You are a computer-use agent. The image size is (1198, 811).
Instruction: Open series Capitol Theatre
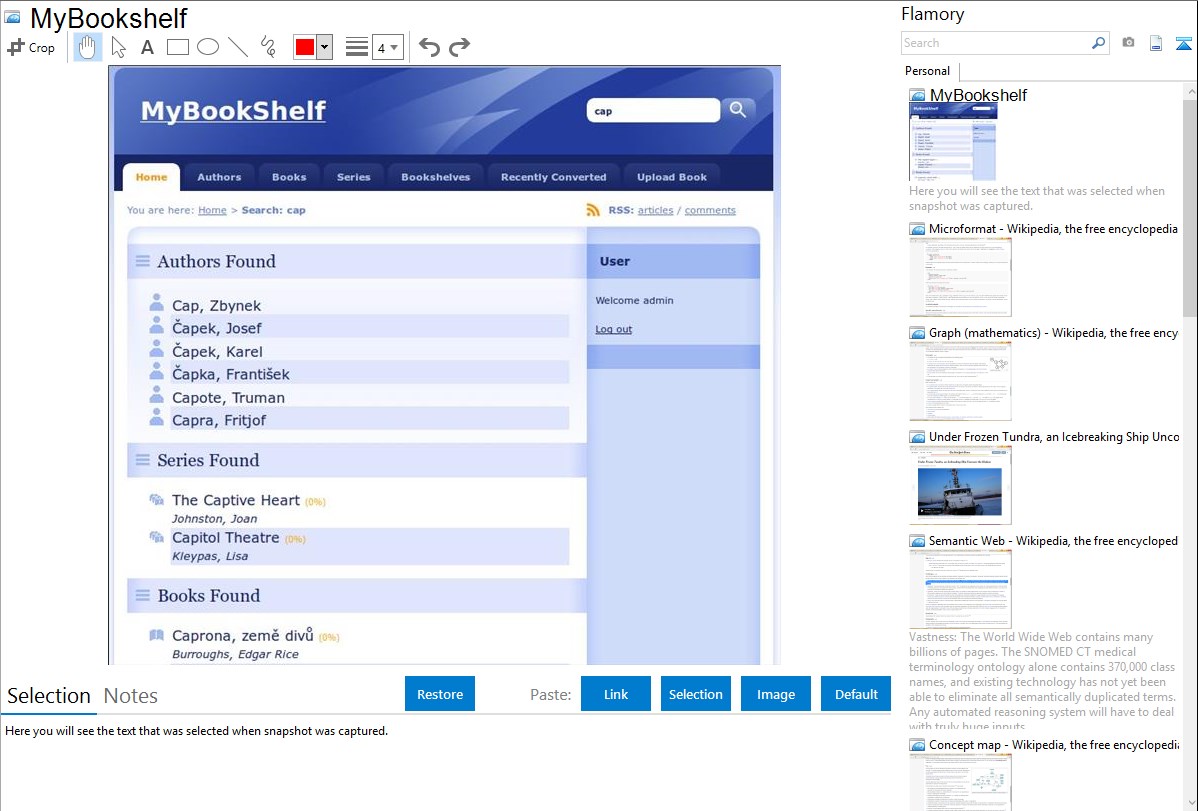225,537
